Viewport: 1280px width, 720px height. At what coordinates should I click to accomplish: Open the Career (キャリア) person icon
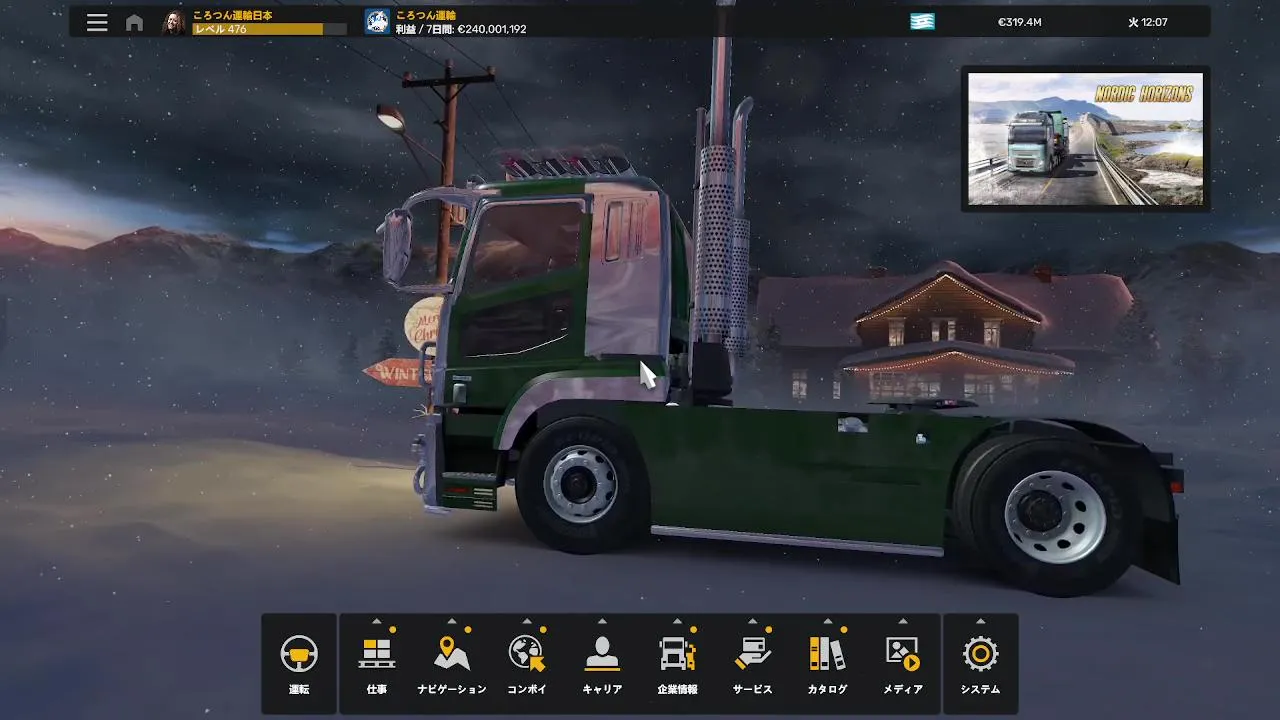click(x=602, y=655)
